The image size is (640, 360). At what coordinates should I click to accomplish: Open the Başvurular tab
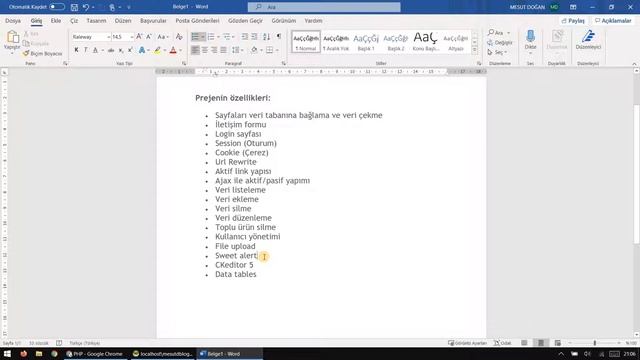(x=153, y=20)
